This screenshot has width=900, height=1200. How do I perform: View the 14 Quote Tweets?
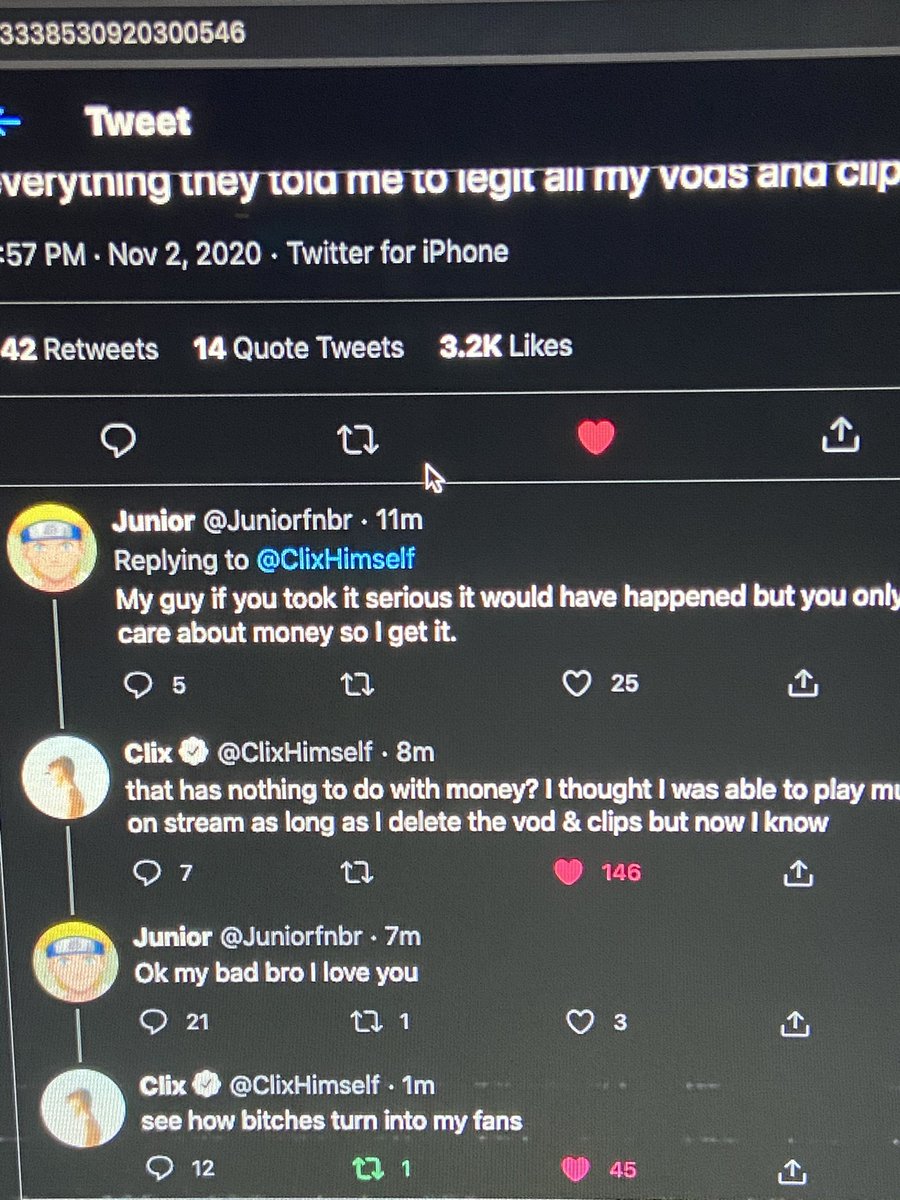point(299,348)
